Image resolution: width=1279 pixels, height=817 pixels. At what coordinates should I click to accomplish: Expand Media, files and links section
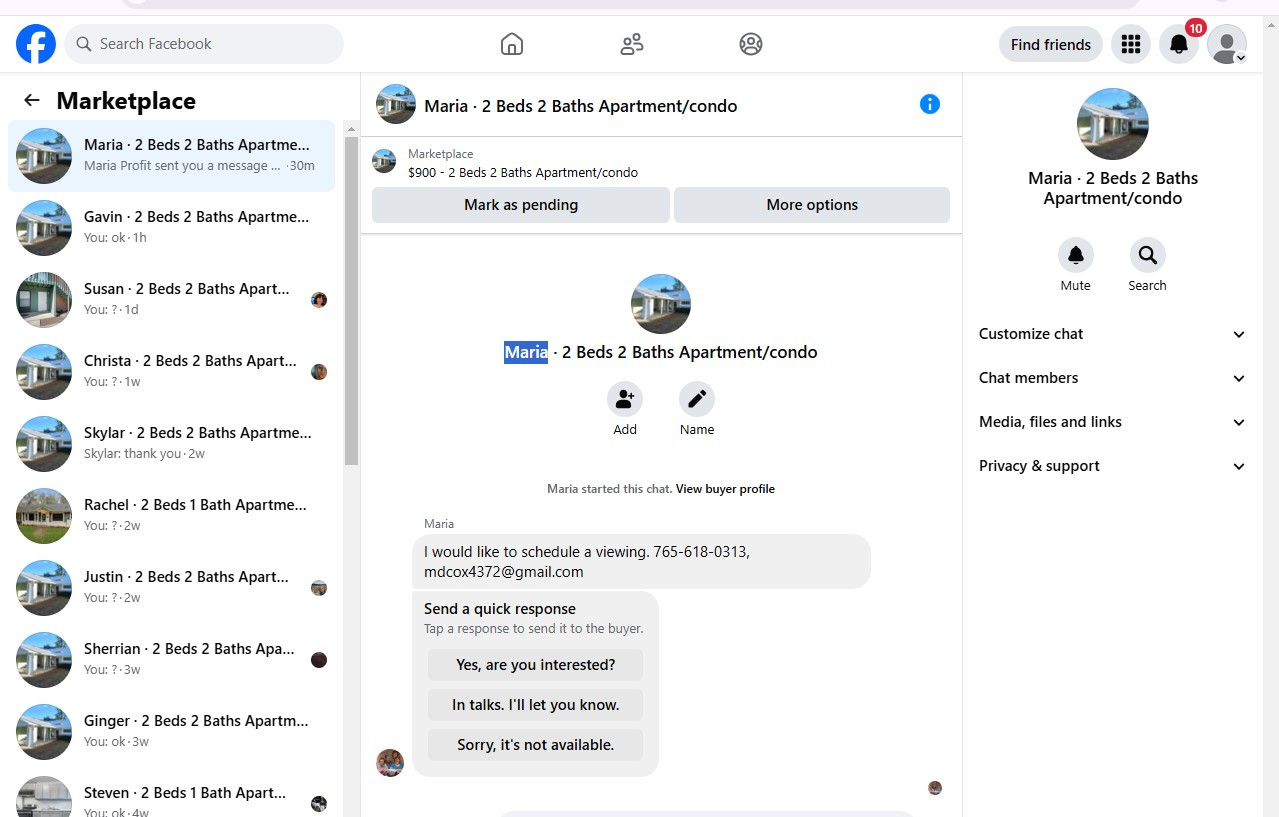pos(1112,422)
